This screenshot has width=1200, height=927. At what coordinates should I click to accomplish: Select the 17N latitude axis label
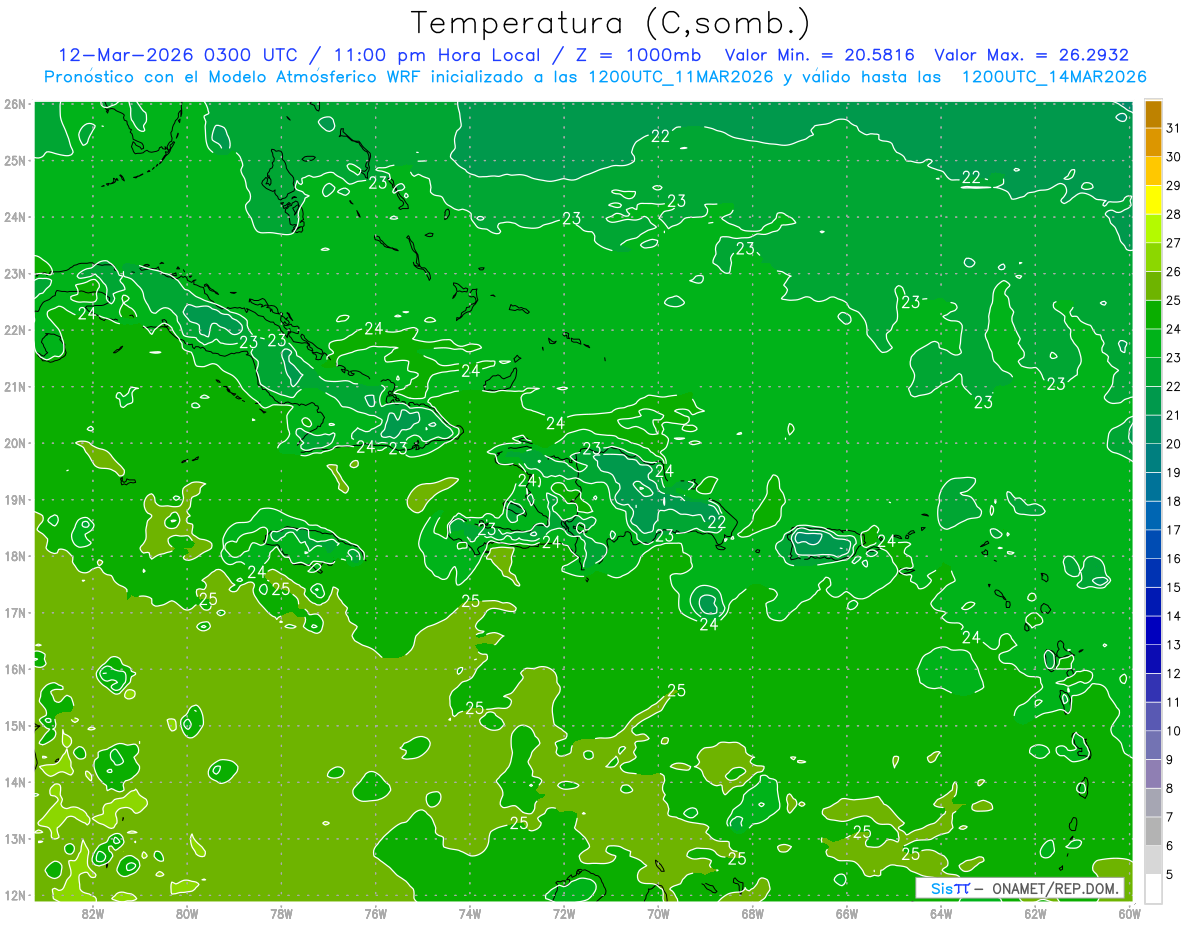click(x=14, y=613)
